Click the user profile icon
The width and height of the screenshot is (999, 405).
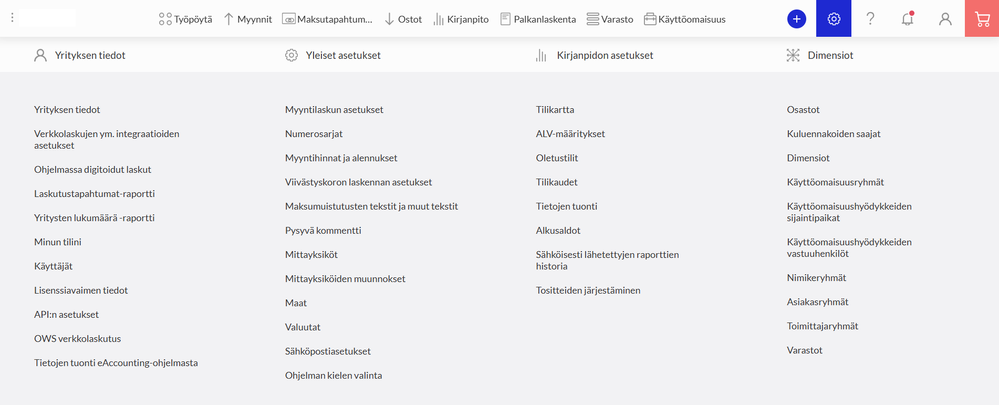(945, 19)
